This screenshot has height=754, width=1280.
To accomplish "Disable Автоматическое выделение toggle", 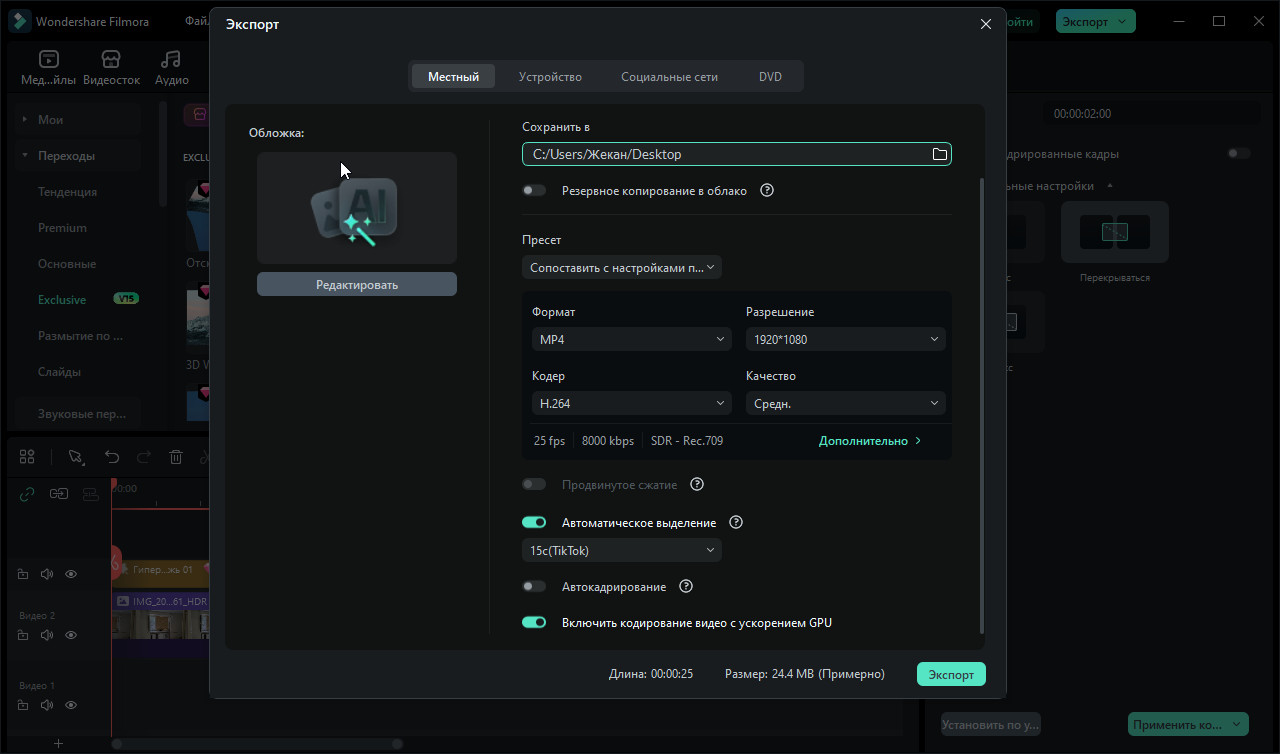I will click(534, 522).
